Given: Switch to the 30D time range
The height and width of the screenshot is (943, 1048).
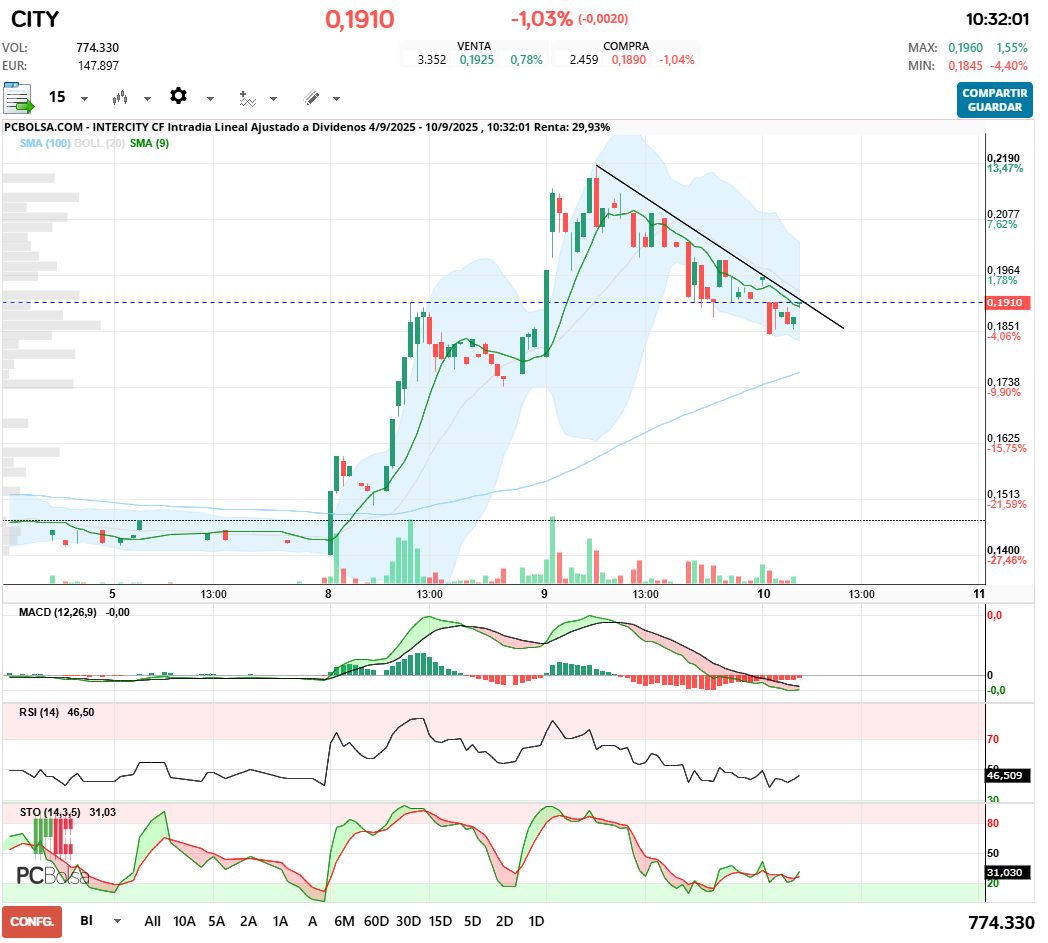Looking at the screenshot, I should pos(408,921).
